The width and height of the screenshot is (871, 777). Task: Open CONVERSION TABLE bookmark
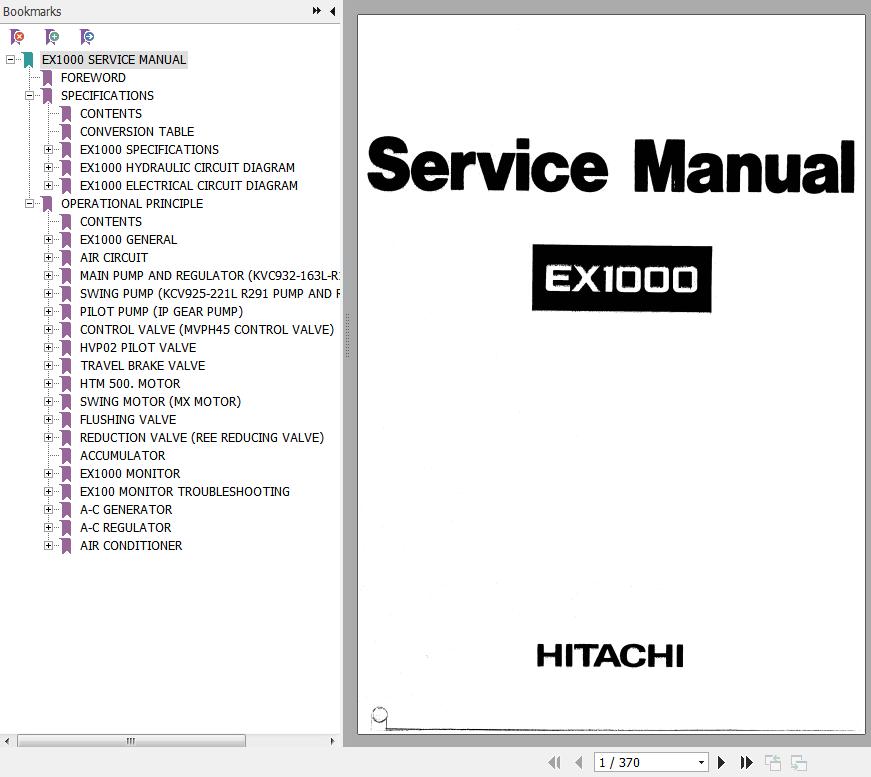pyautogui.click(x=137, y=132)
